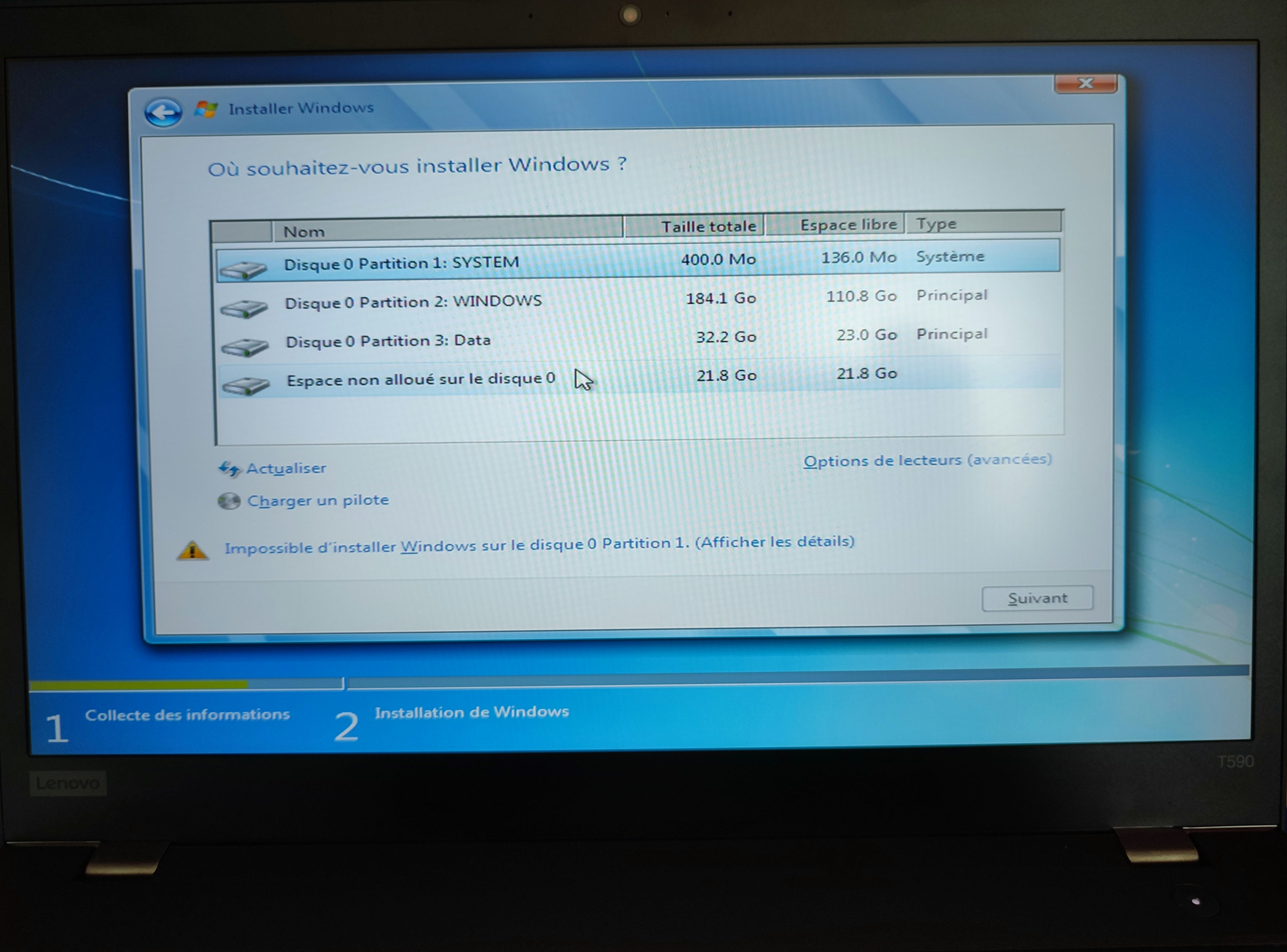This screenshot has height=952, width=1287.
Task: Show details of the Impossible d'installer warning
Action: 539,545
